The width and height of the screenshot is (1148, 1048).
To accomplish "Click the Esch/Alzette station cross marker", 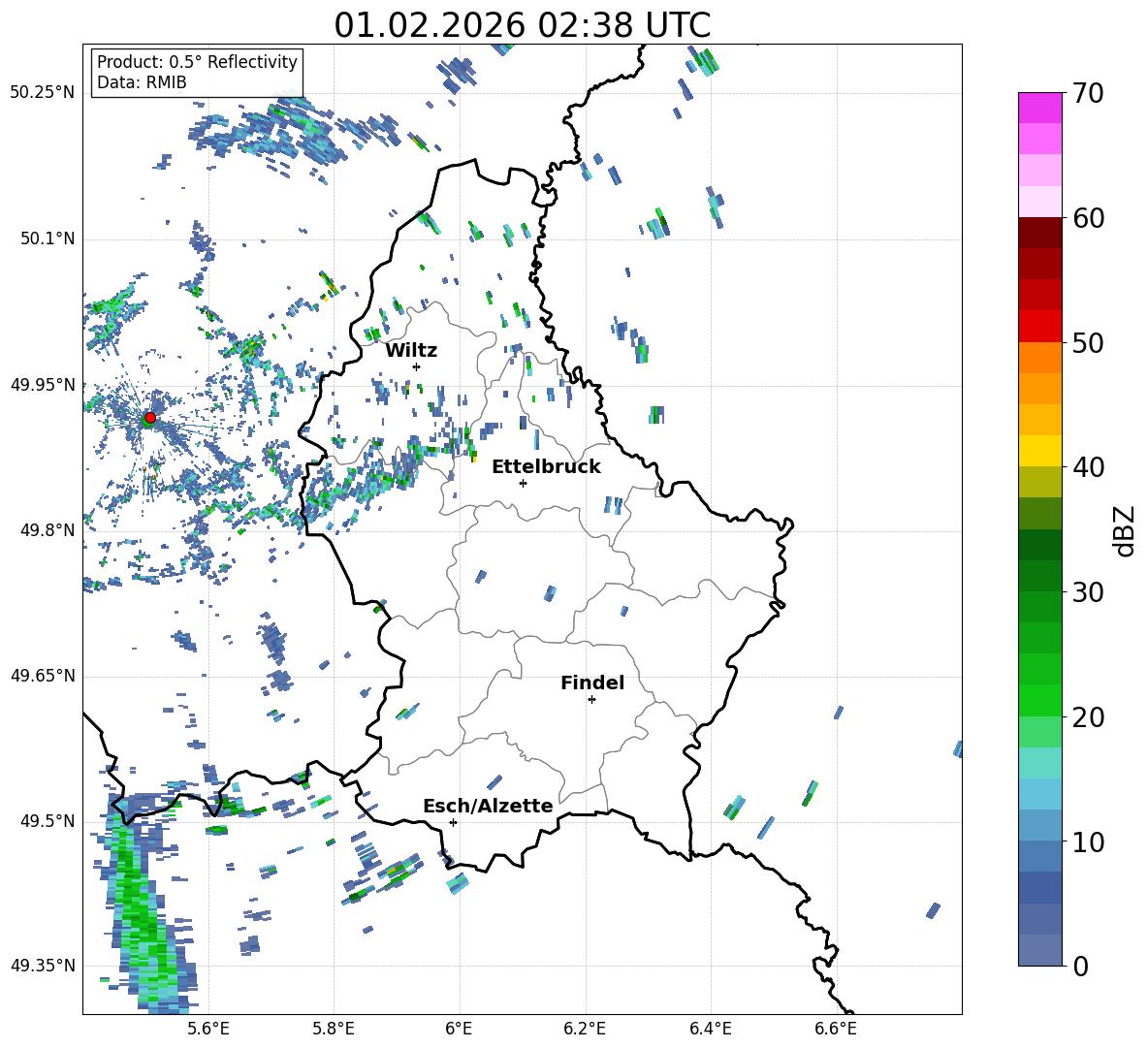I will pos(453,822).
